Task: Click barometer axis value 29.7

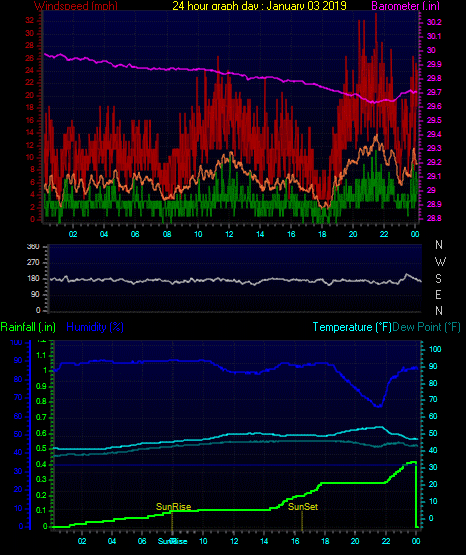Action: pos(434,92)
